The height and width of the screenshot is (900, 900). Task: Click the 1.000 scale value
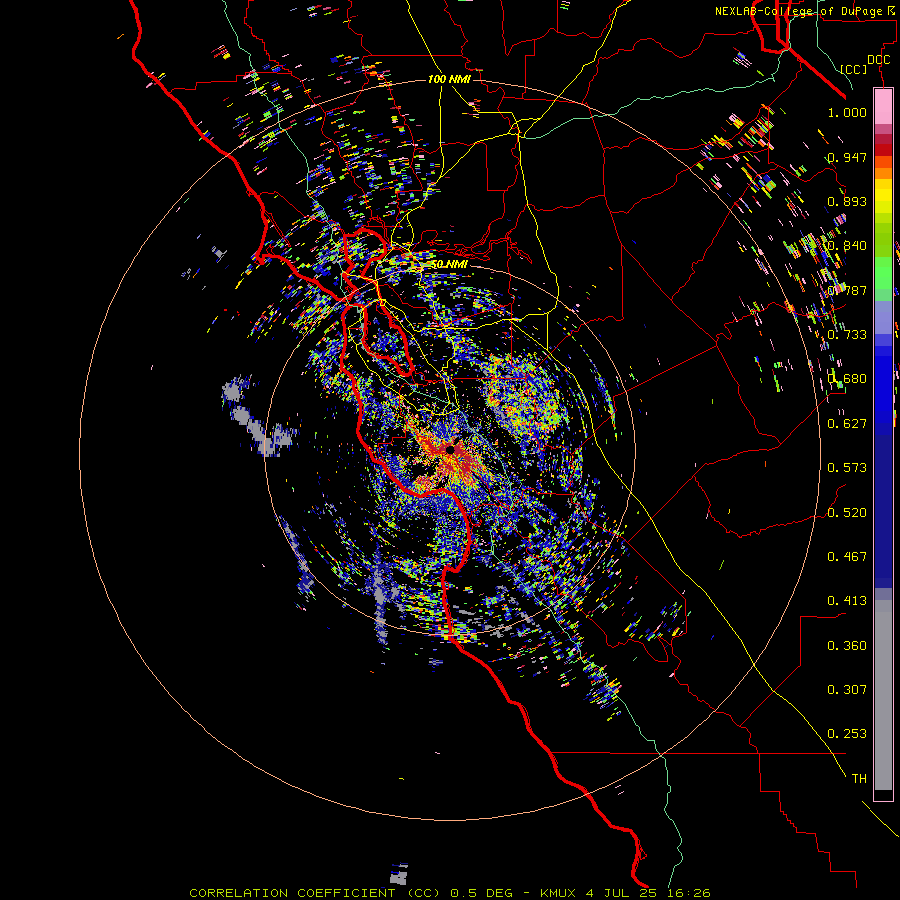pos(847,112)
